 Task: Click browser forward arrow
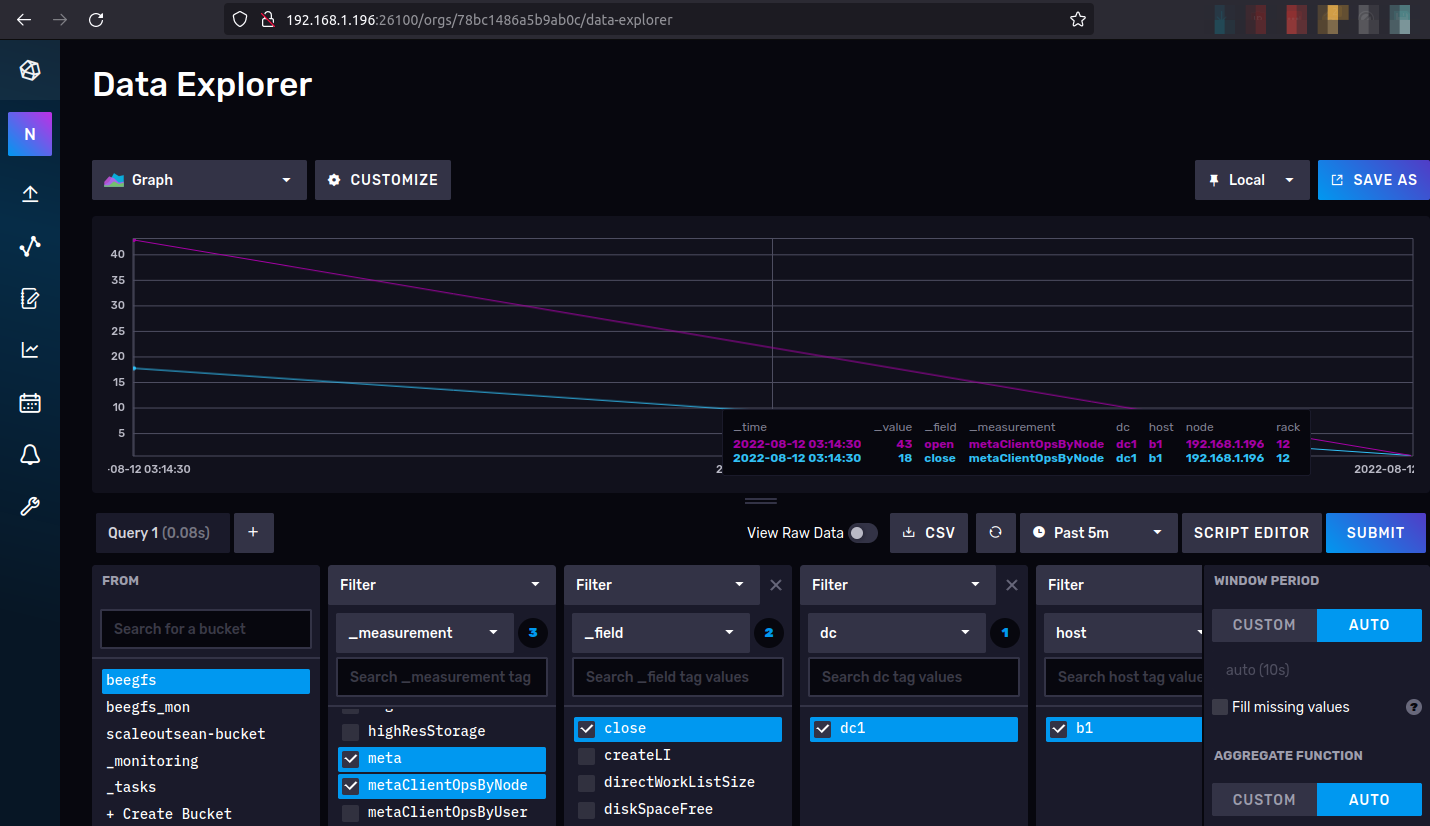(x=60, y=19)
